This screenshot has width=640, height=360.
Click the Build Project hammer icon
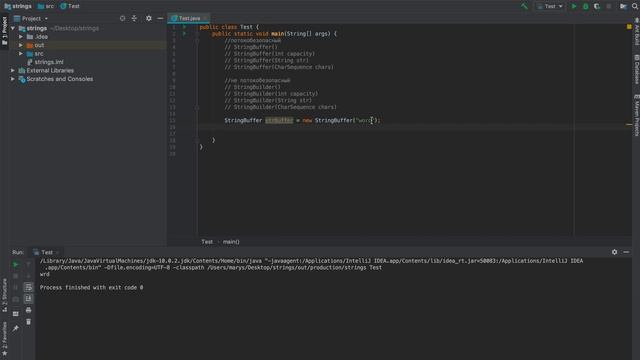(x=524, y=6)
